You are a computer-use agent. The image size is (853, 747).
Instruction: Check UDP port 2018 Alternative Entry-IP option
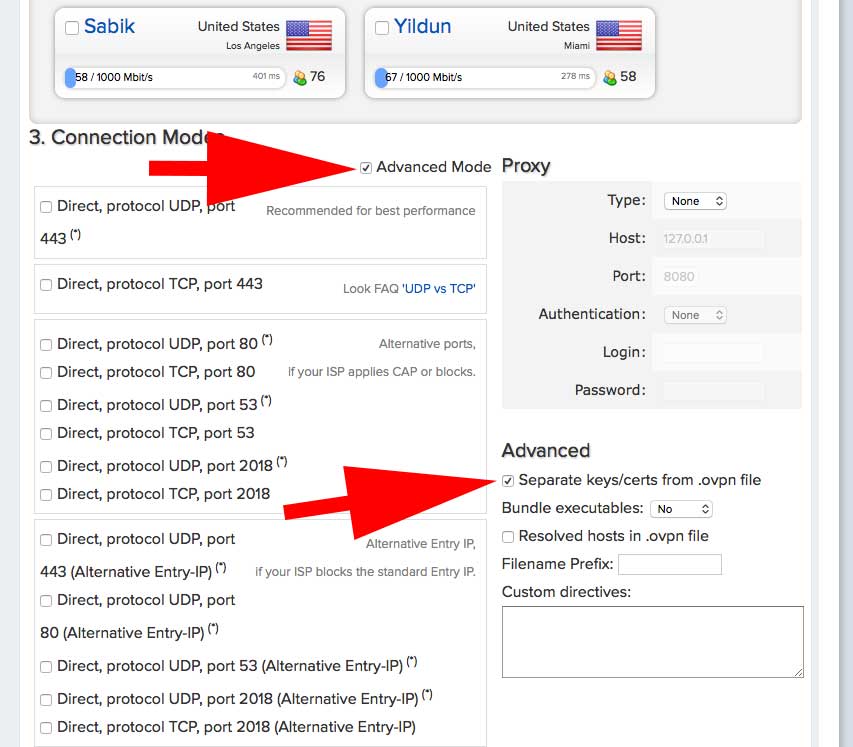pyautogui.click(x=46, y=700)
